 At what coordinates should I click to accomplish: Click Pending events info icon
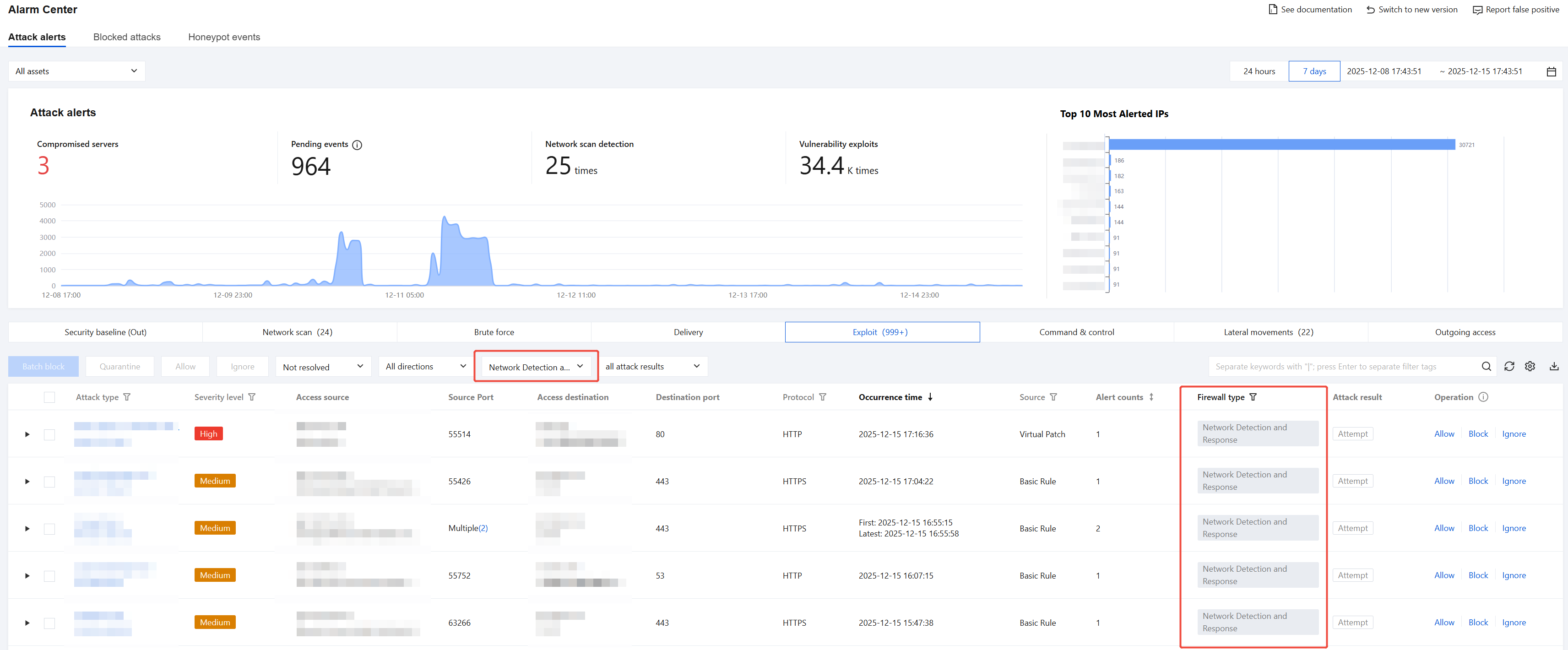(357, 145)
